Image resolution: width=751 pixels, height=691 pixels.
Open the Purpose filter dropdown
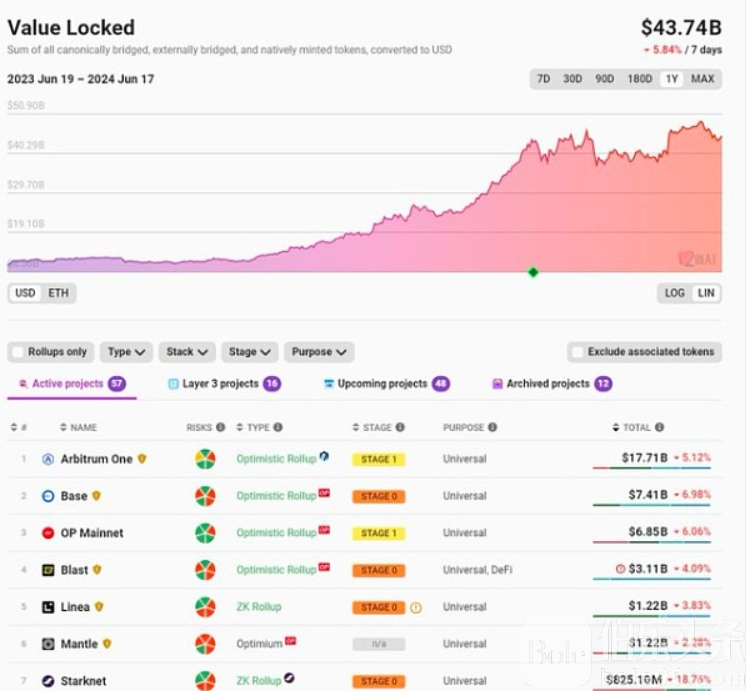coord(319,352)
